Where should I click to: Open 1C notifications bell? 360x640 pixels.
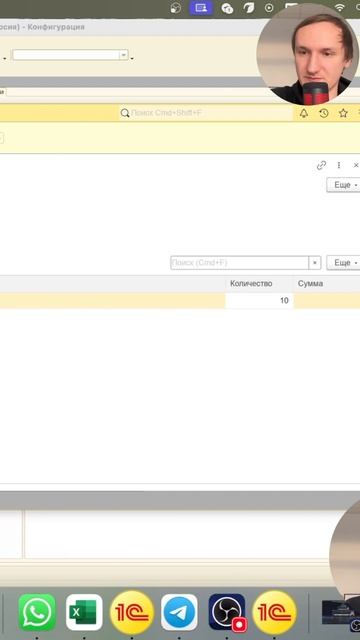304,113
